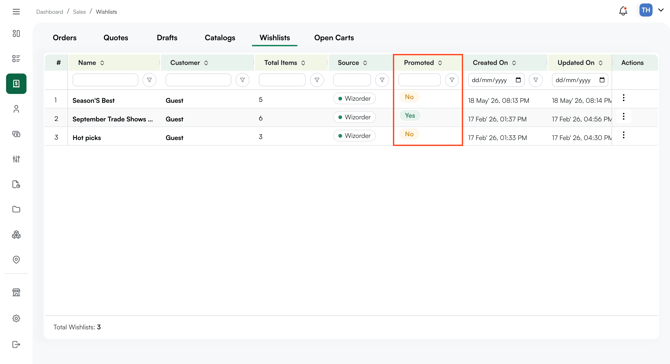Image resolution: width=670 pixels, height=364 pixels.
Task: Open the list-view sidebar icon
Action: click(16, 59)
